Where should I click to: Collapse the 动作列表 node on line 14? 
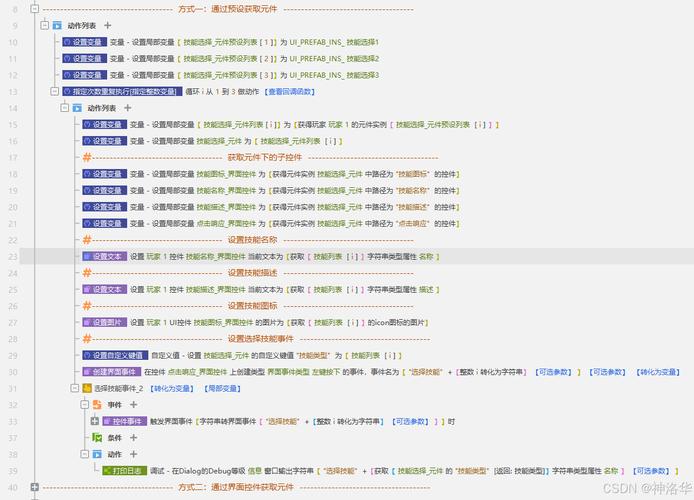pos(65,108)
